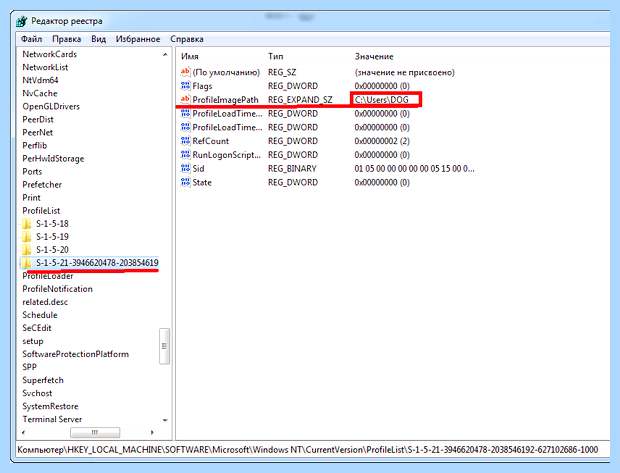620x473 pixels.
Task: Sort values by the Имя column header
Action: (190, 57)
